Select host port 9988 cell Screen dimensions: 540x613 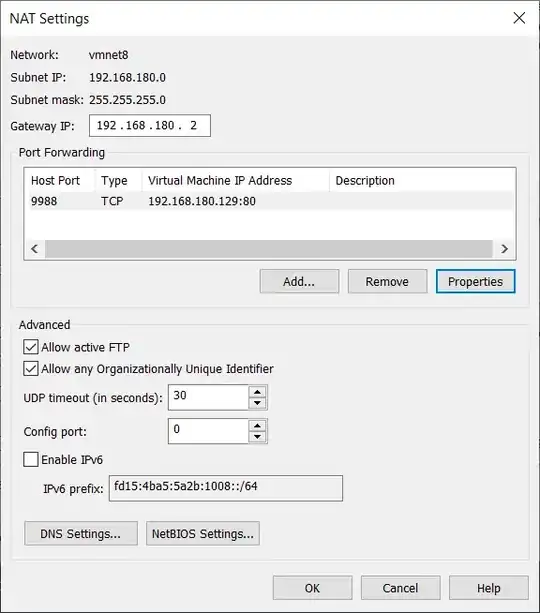[x=44, y=201]
